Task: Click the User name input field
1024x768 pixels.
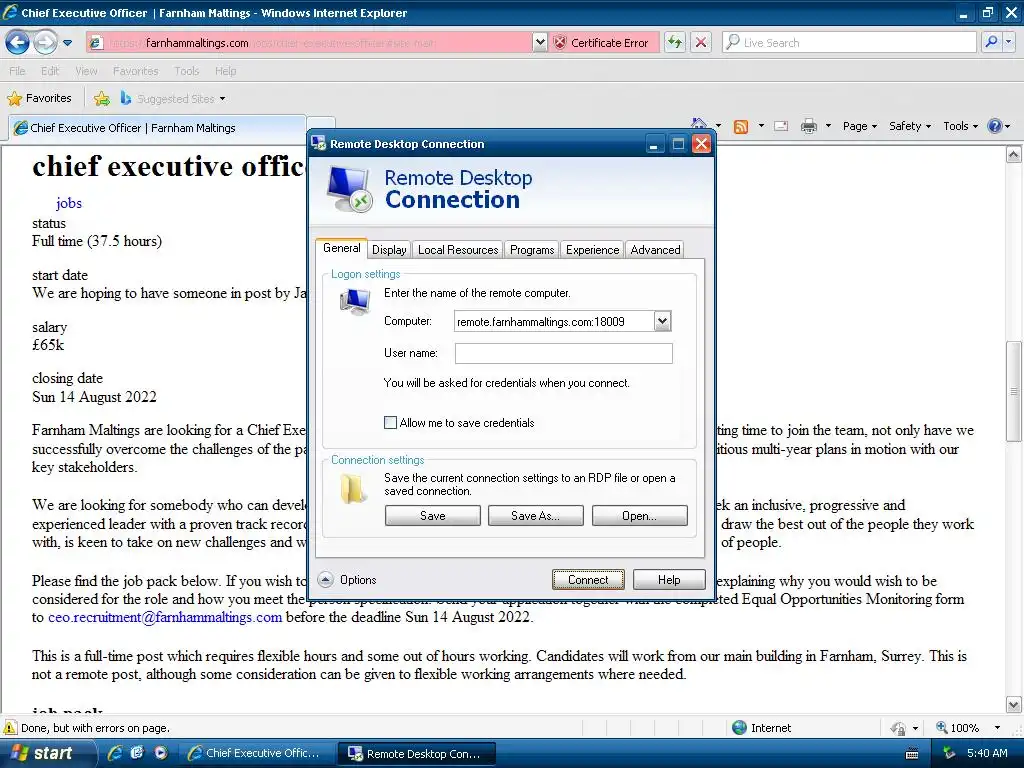Action: pos(564,353)
